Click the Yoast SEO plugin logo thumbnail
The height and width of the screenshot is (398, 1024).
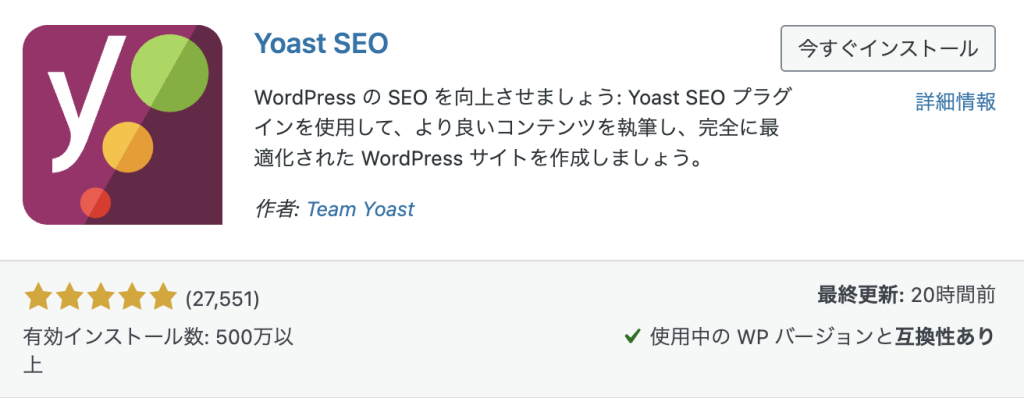click(122, 125)
